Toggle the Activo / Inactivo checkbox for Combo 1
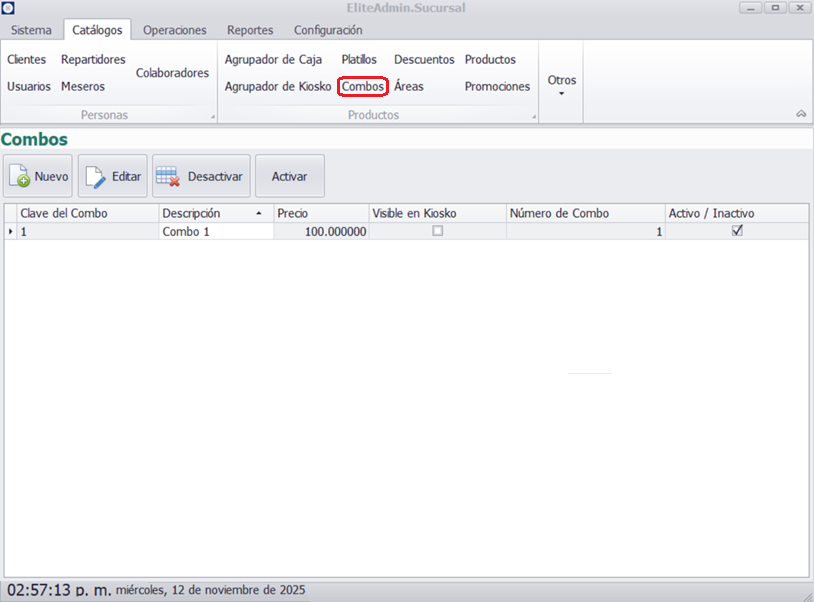 (737, 231)
